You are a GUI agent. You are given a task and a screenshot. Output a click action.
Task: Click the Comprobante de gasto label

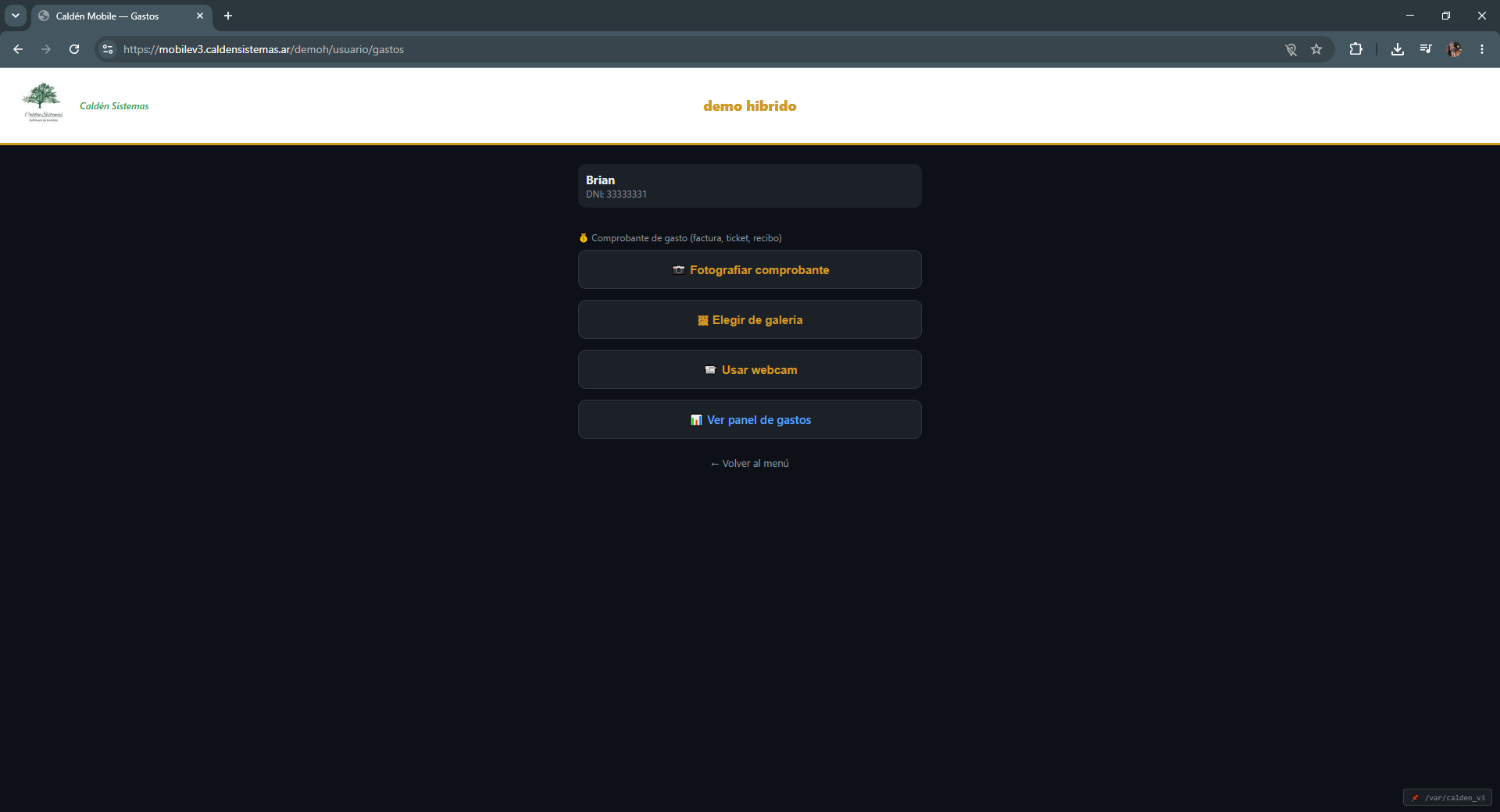pyautogui.click(x=680, y=238)
